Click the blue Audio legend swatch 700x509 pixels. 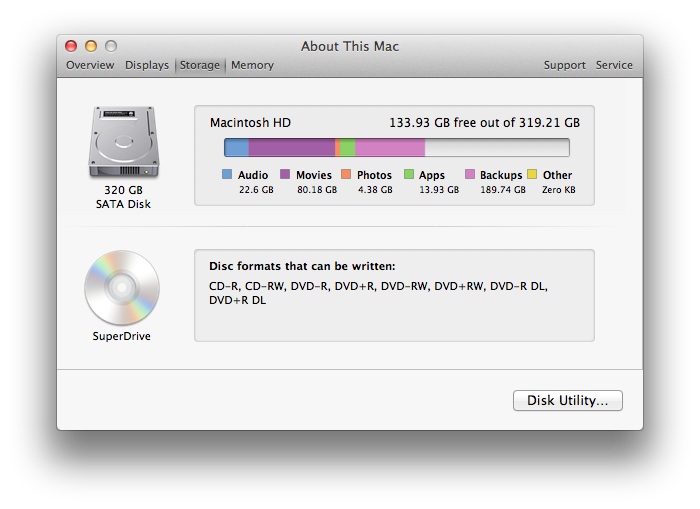pos(227,174)
